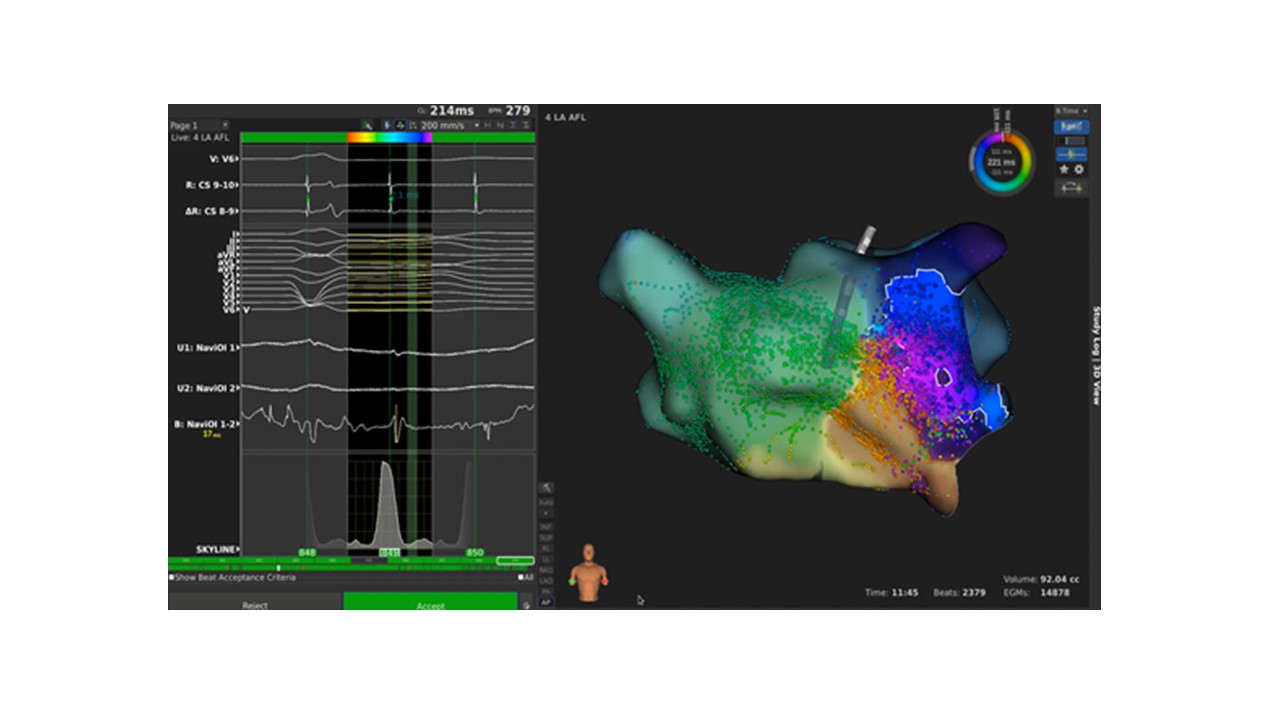Select the blue marker tool icon
Screen dimensions: 1280x720
coord(387,125)
